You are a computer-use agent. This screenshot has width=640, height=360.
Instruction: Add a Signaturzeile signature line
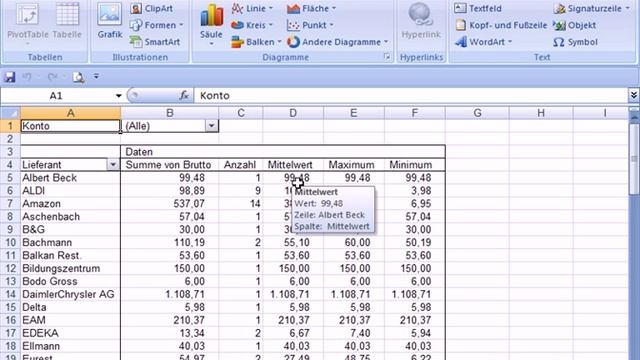pos(592,8)
